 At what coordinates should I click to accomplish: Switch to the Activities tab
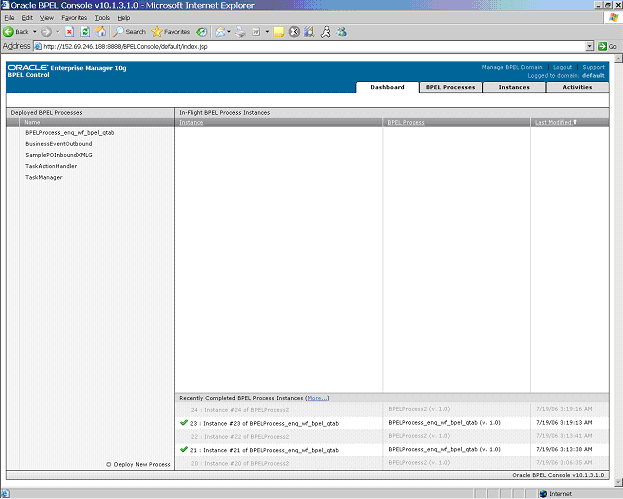pos(577,87)
